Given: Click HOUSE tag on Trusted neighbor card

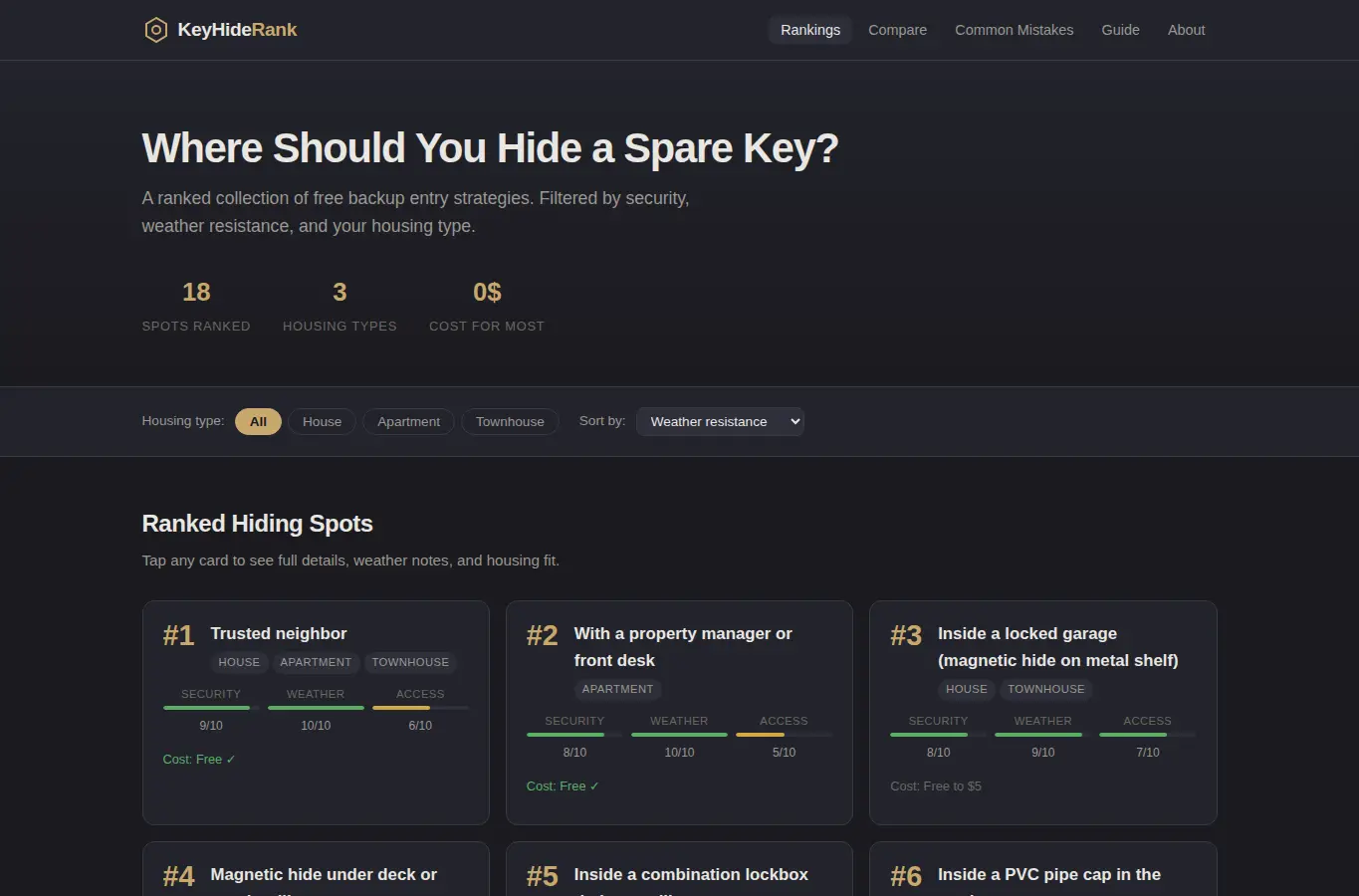Looking at the screenshot, I should tap(239, 662).
